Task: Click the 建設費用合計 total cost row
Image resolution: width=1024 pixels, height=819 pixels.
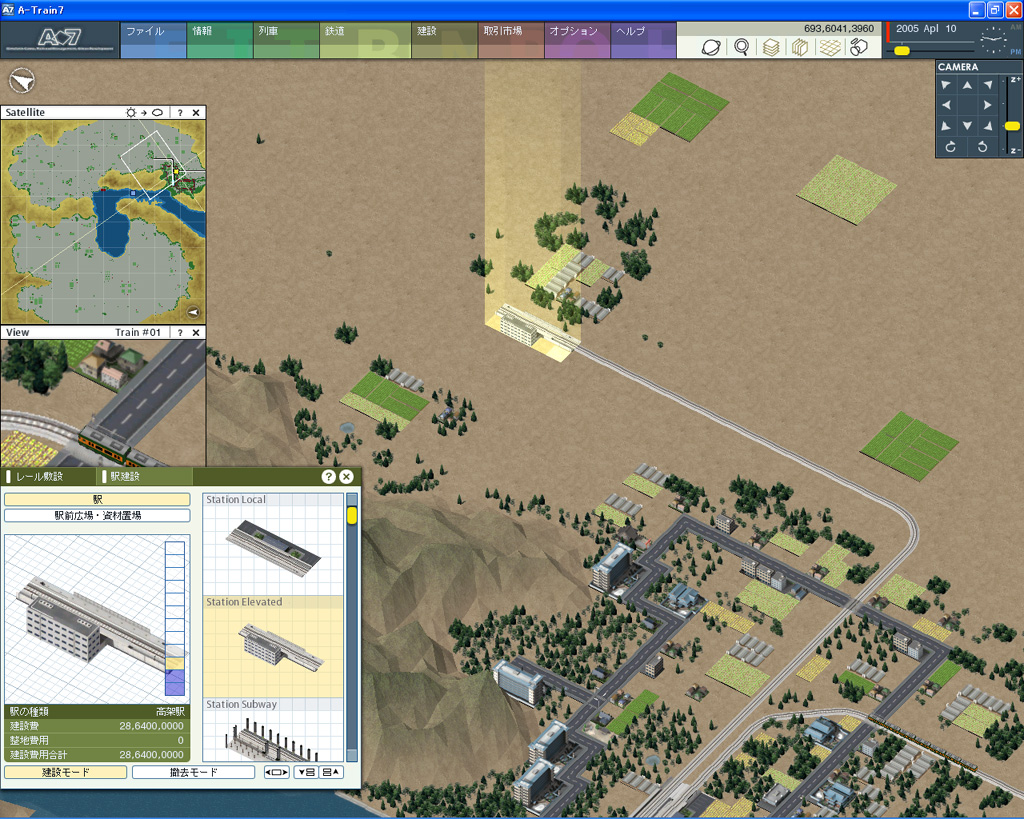Action: pyautogui.click(x=97, y=754)
